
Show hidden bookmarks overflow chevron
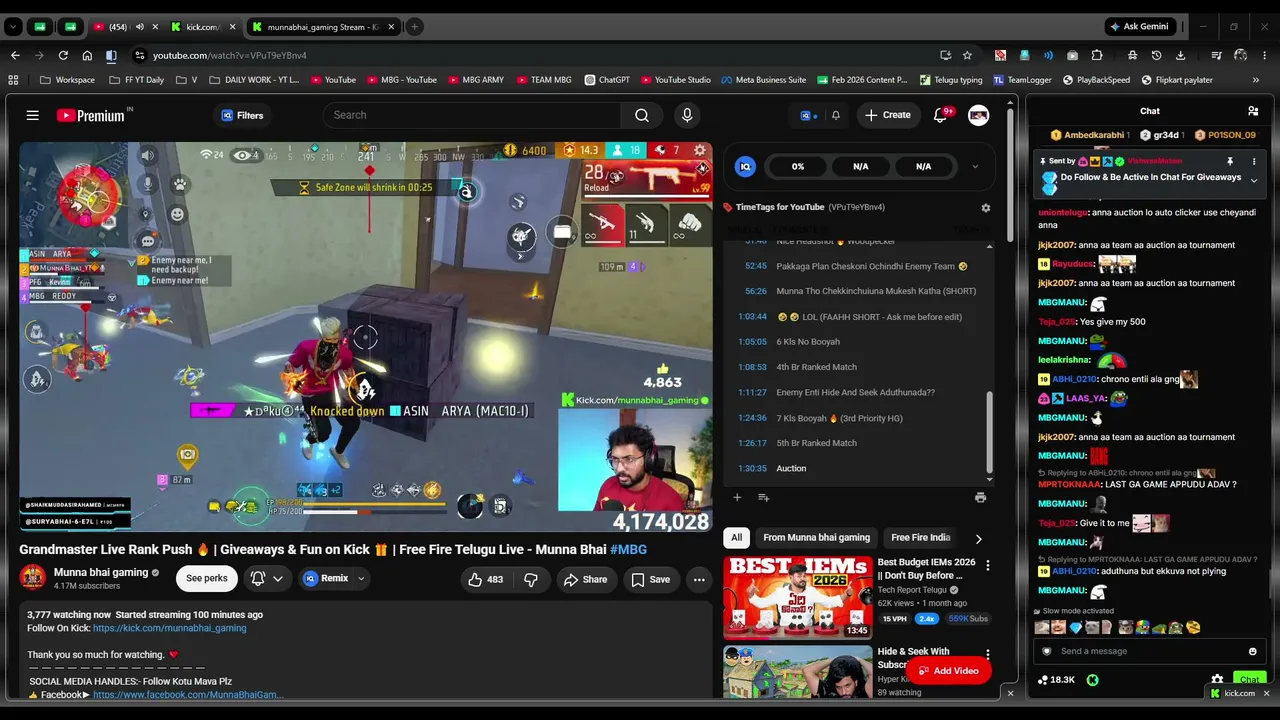[1256, 80]
